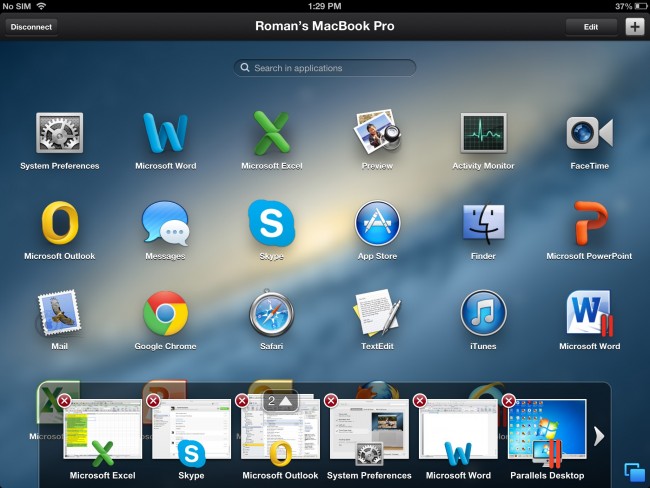Open TextEdit
Viewport: 650px width, 488px height.
pos(376,313)
